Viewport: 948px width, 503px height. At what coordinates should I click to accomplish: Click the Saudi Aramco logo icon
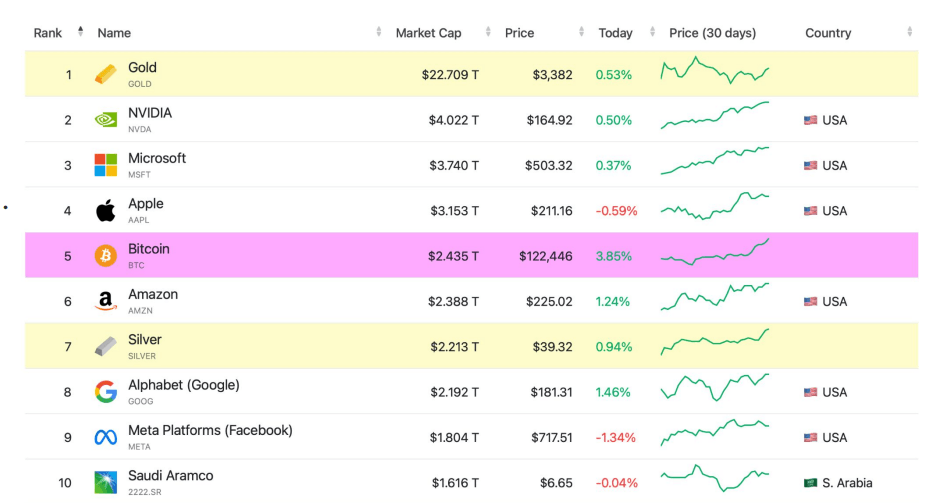coord(105,482)
